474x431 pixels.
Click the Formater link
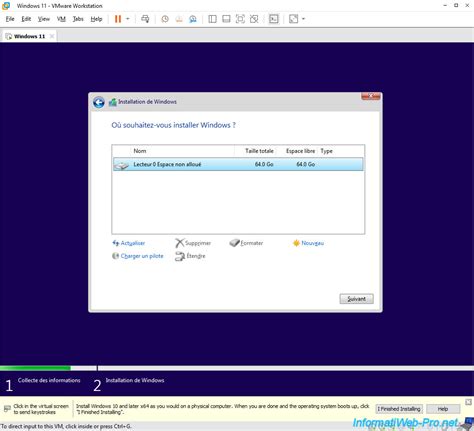tap(252, 243)
